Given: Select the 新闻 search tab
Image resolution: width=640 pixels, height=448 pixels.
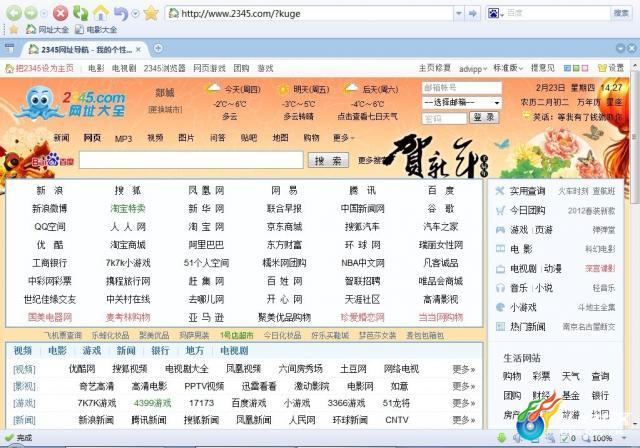Looking at the screenshot, I should click(x=61, y=138).
